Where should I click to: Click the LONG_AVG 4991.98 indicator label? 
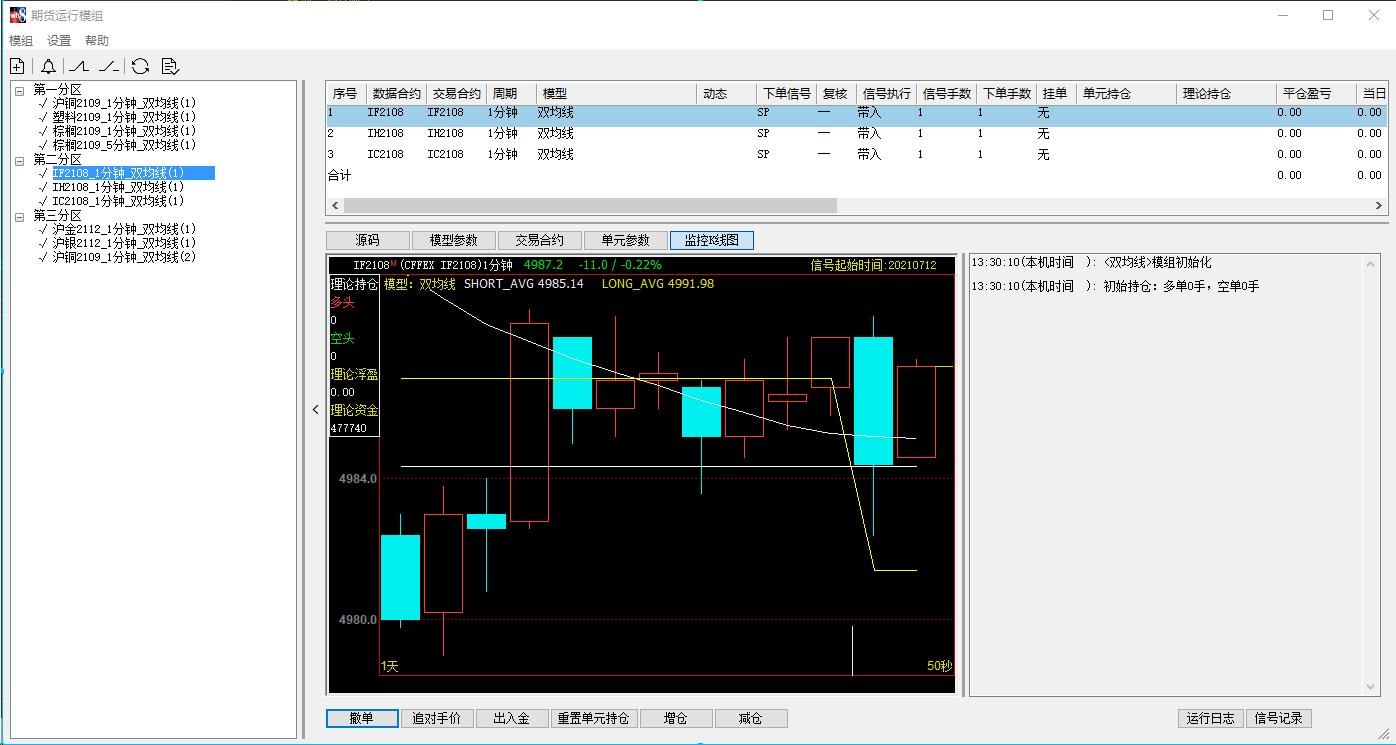click(658, 284)
